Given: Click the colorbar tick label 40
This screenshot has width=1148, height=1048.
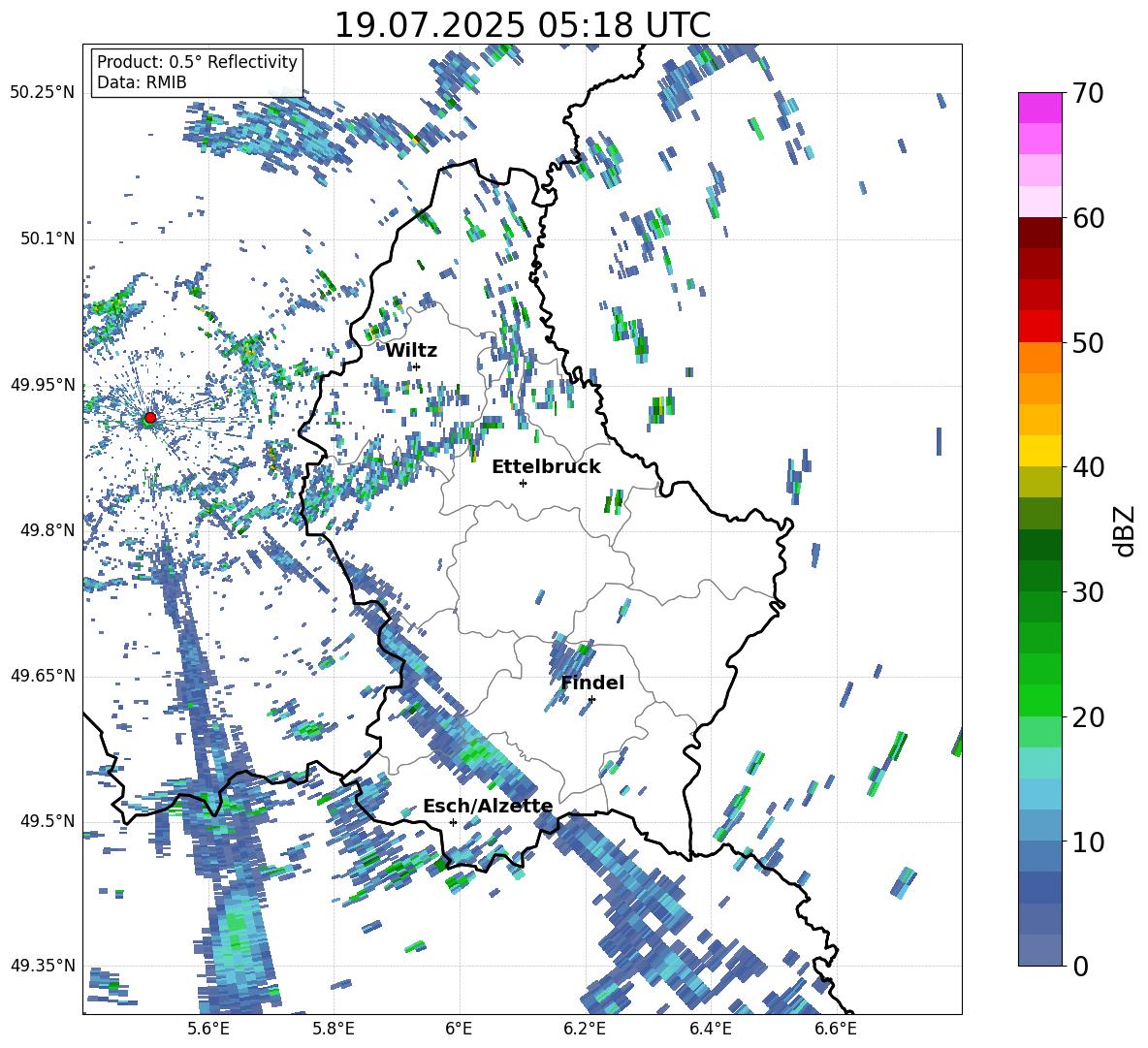Looking at the screenshot, I should 1087,467.
